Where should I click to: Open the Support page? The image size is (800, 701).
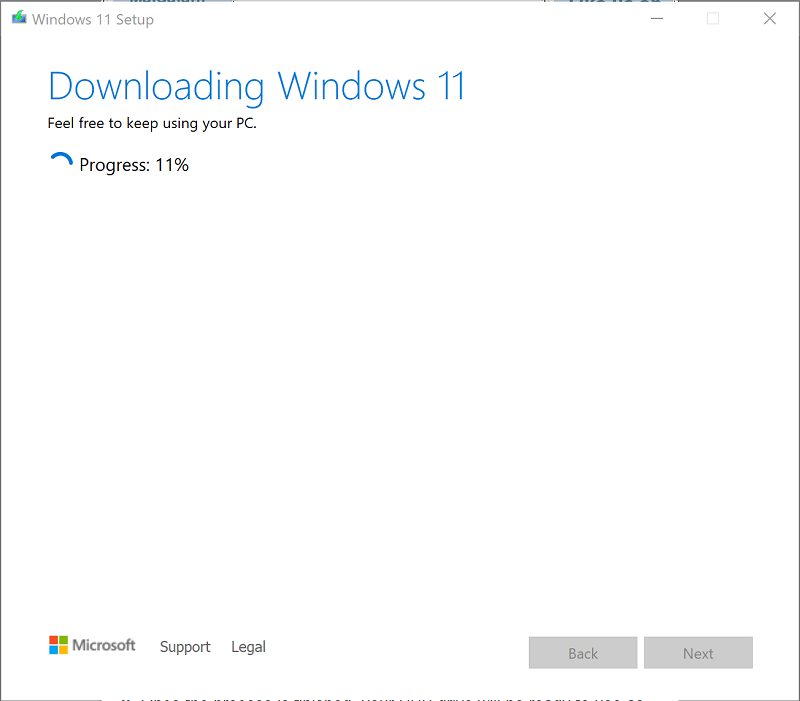pyautogui.click(x=185, y=647)
